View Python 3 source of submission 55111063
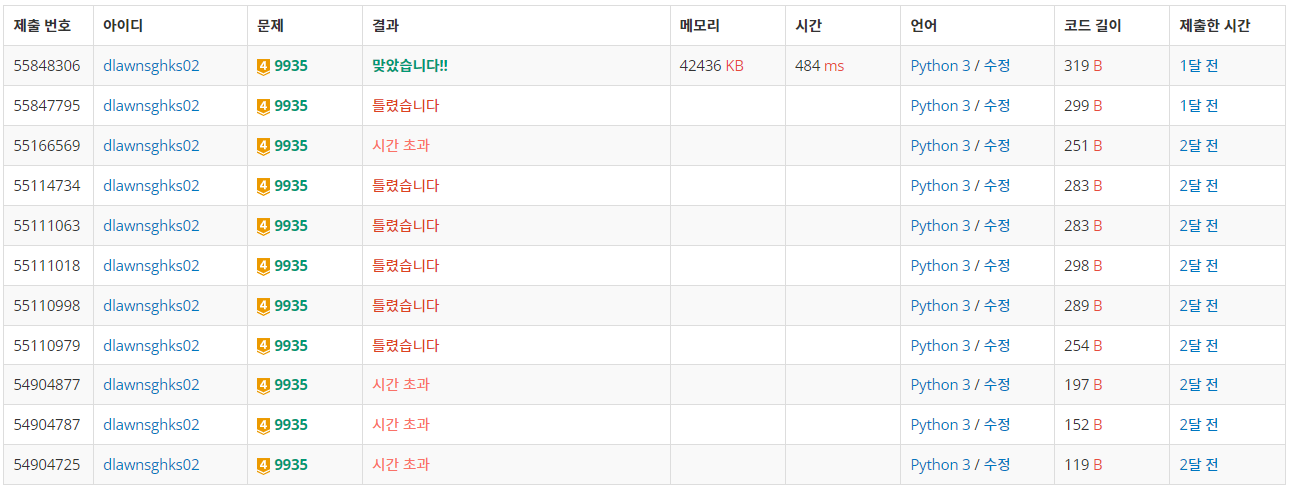The height and width of the screenshot is (490, 1298). tap(940, 226)
